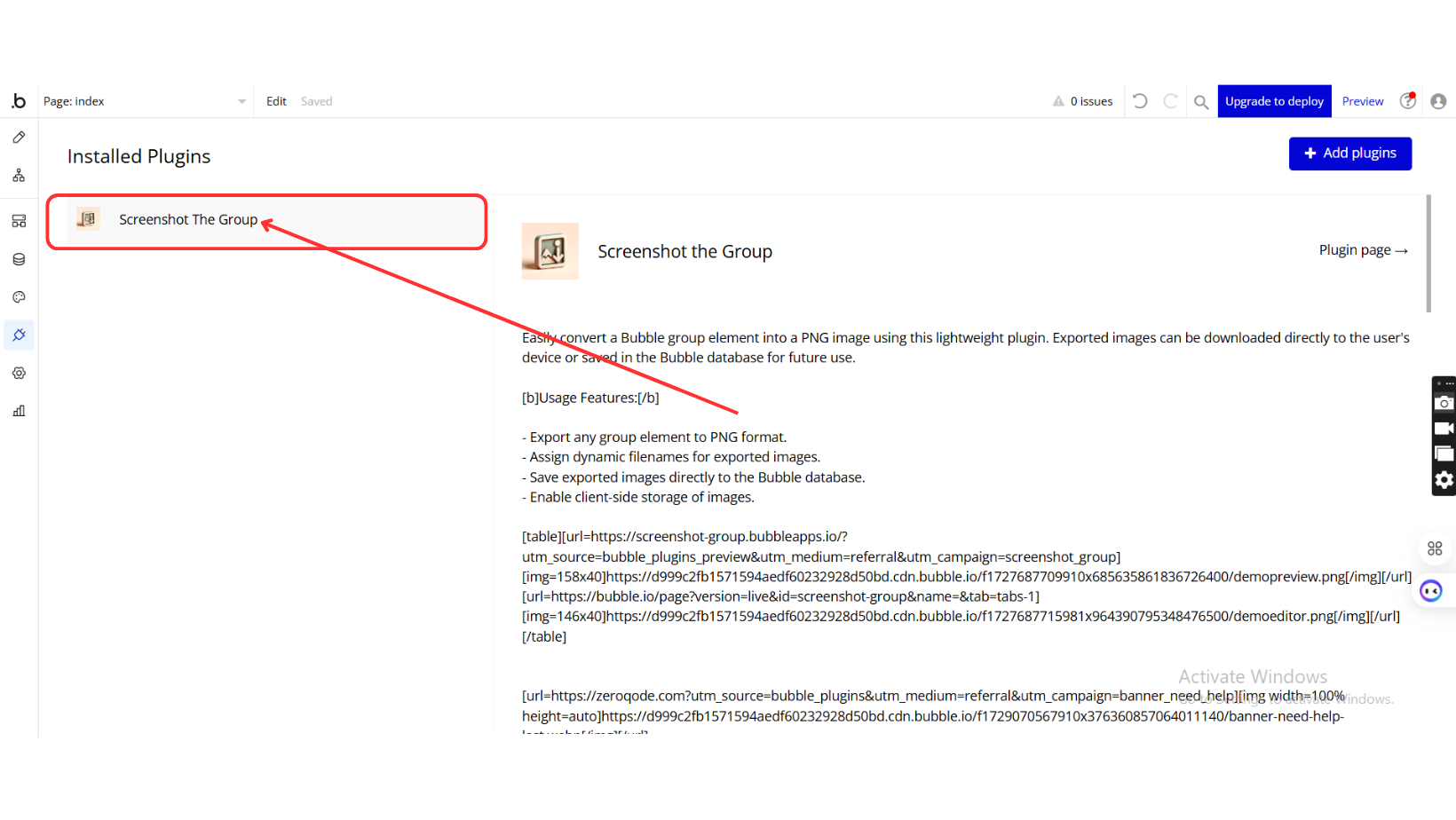This screenshot has height=820, width=1456.
Task: Click the Export any group element line
Action: 654,437
